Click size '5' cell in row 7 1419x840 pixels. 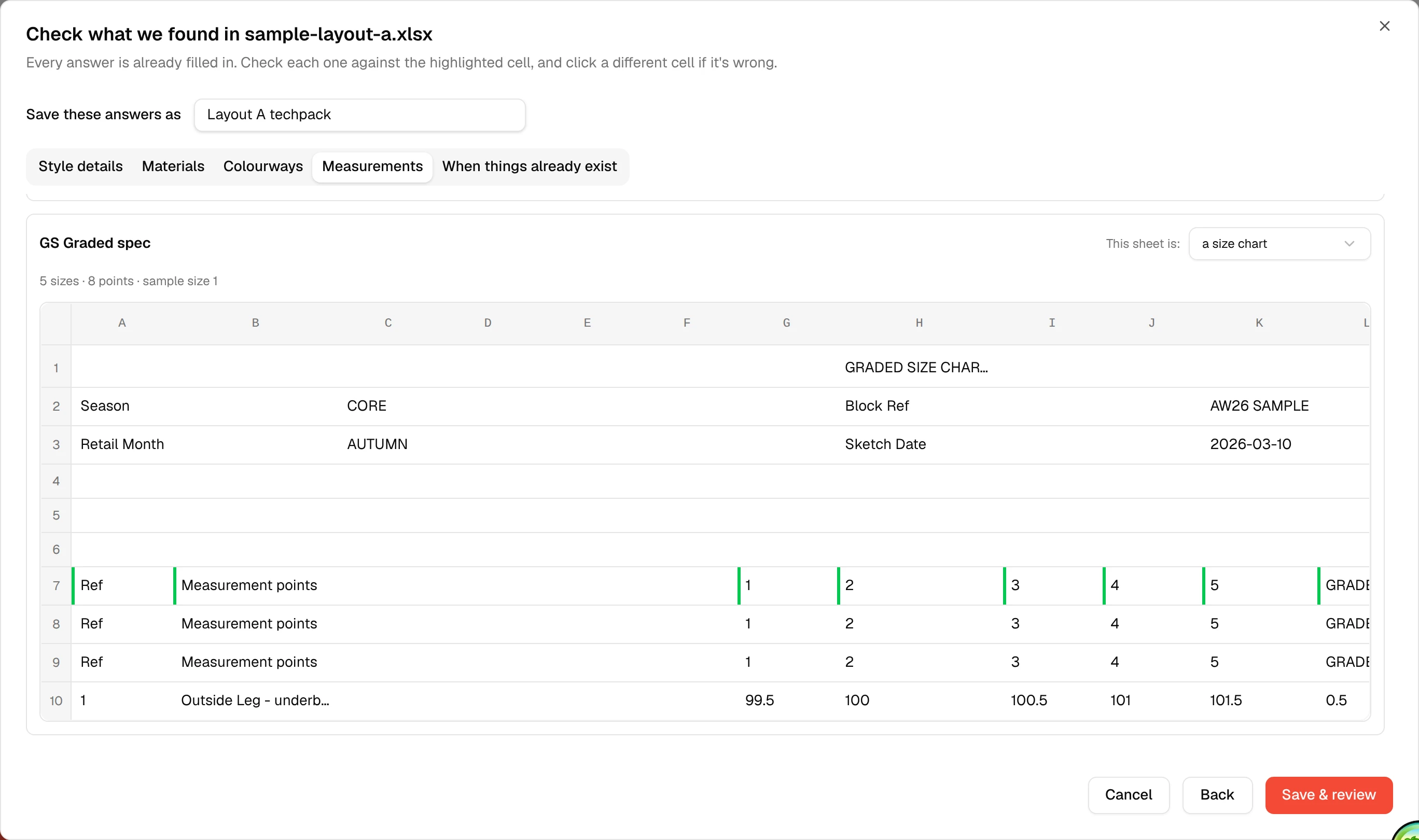coord(1259,586)
